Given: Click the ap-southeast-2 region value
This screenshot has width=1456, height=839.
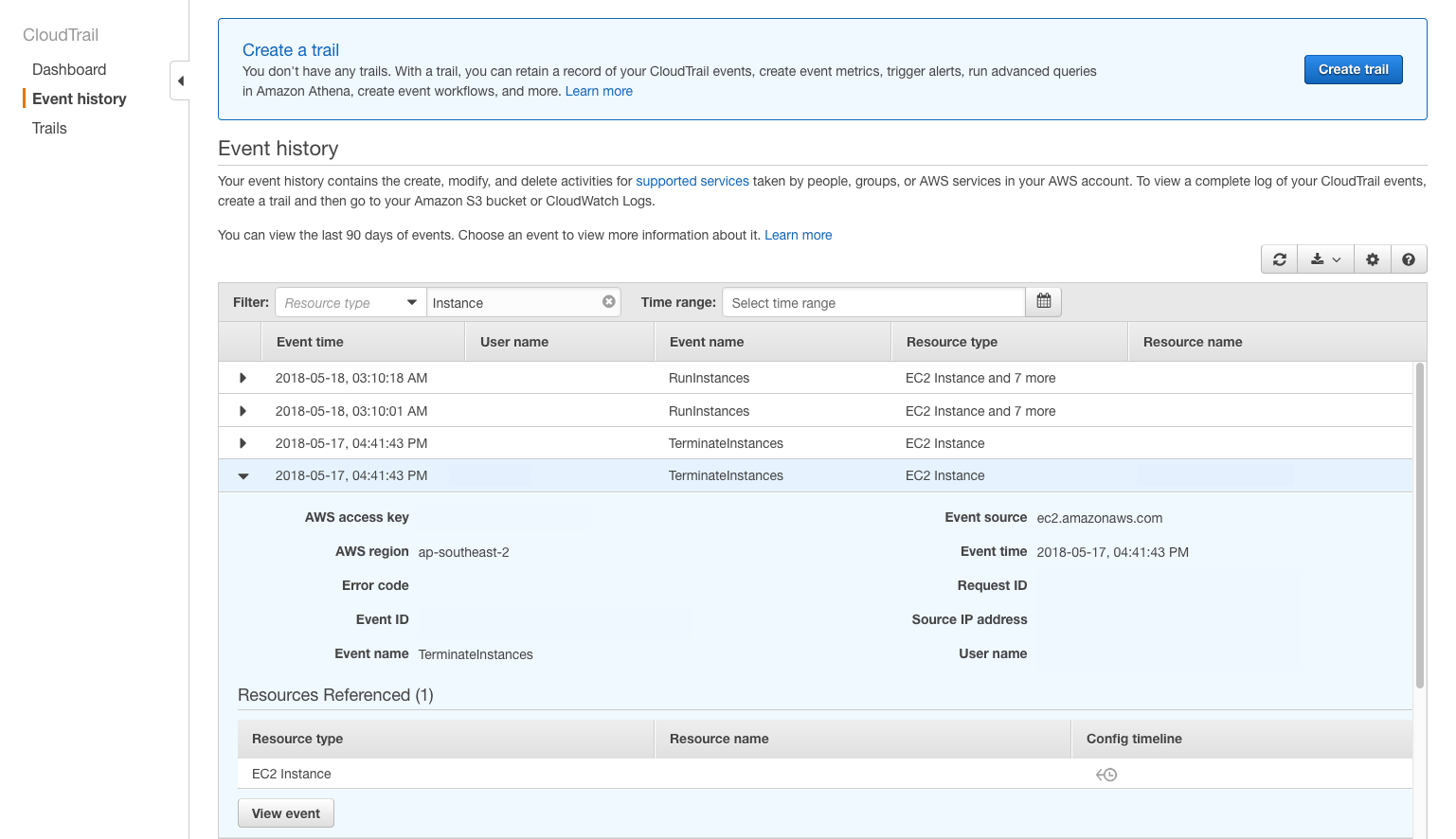Looking at the screenshot, I should coord(464,552).
